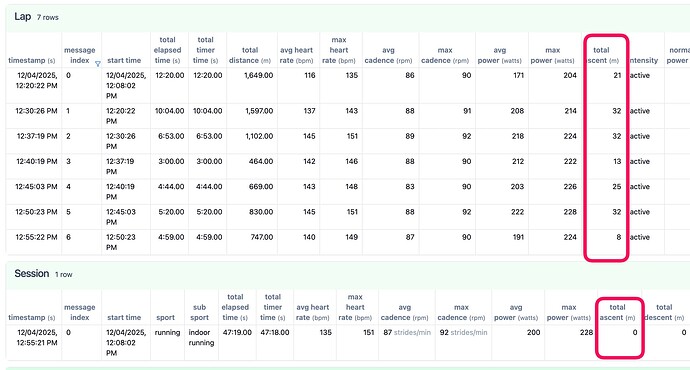Click the Lap intensity column header

644,60
